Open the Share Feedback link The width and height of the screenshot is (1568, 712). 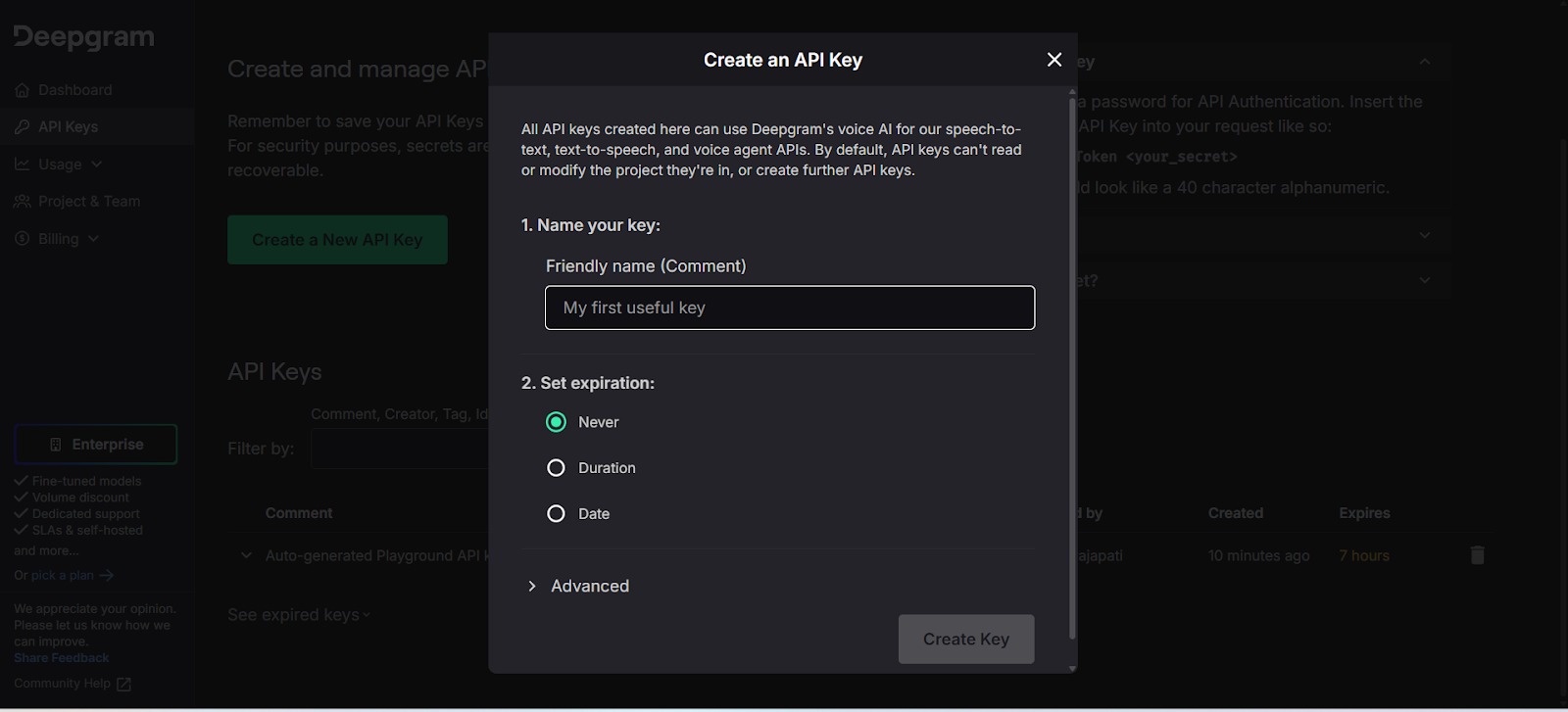pos(61,658)
